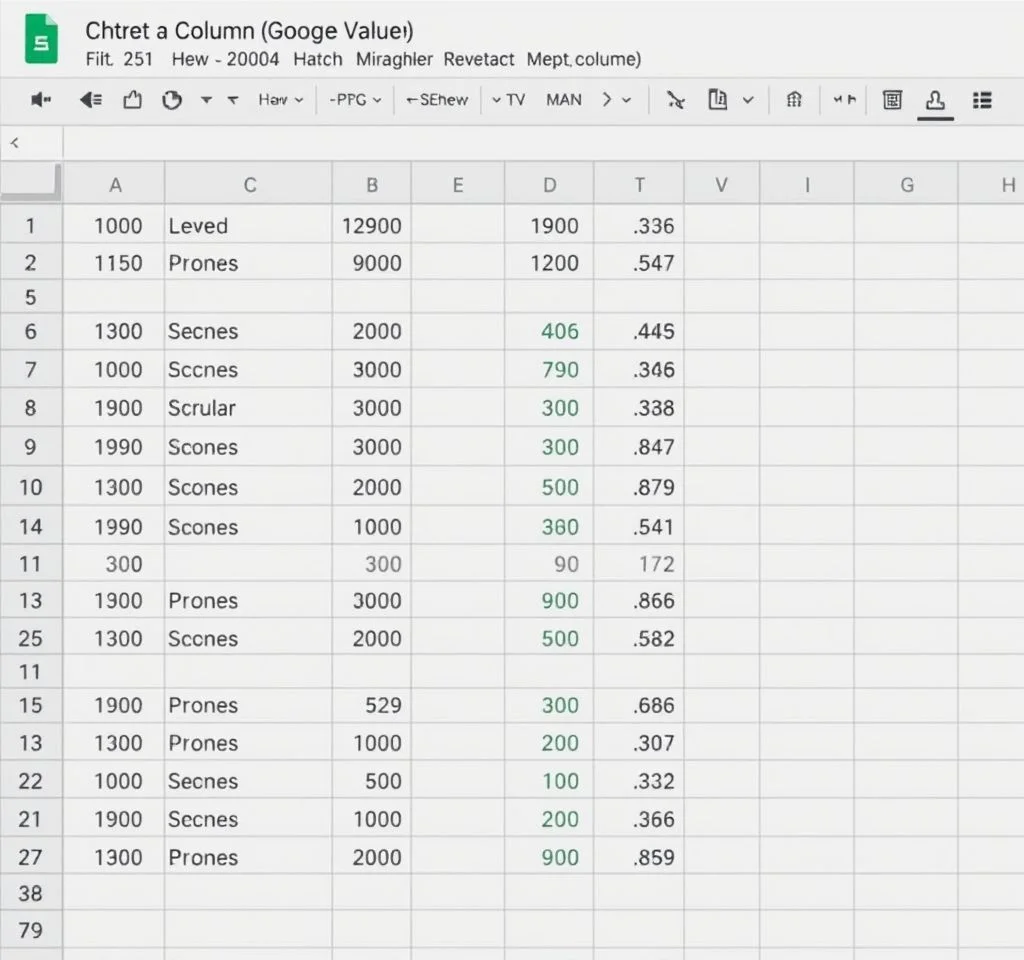
Task: Click the underlined stamp icon
Action: point(936,100)
